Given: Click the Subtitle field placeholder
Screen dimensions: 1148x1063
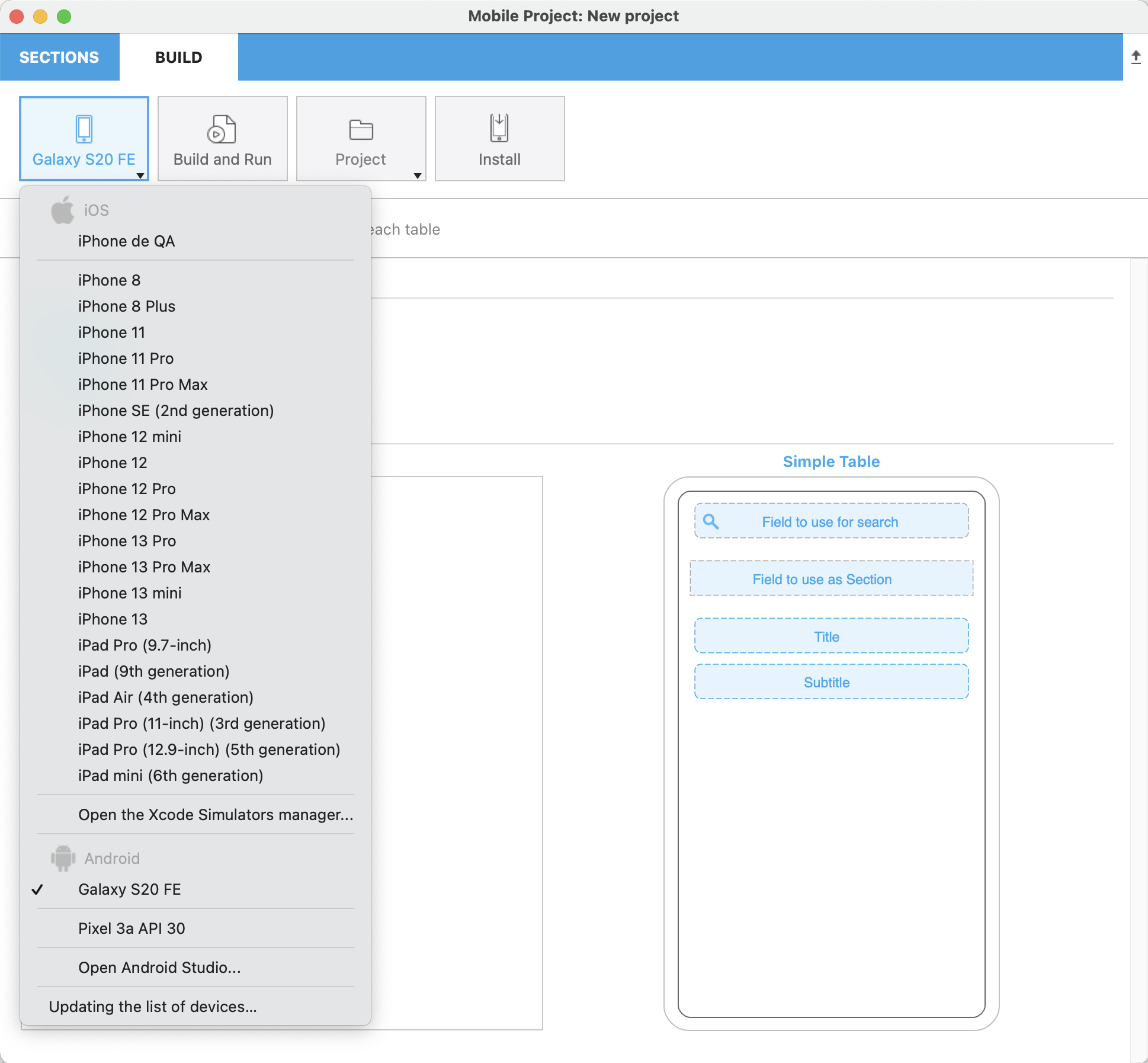Looking at the screenshot, I should (x=831, y=682).
